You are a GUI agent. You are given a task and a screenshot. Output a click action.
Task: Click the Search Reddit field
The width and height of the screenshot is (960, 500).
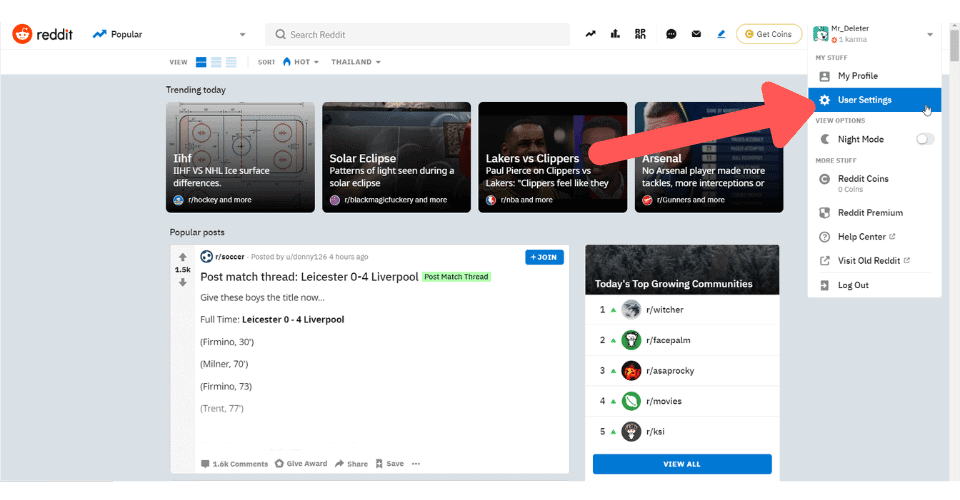[418, 34]
